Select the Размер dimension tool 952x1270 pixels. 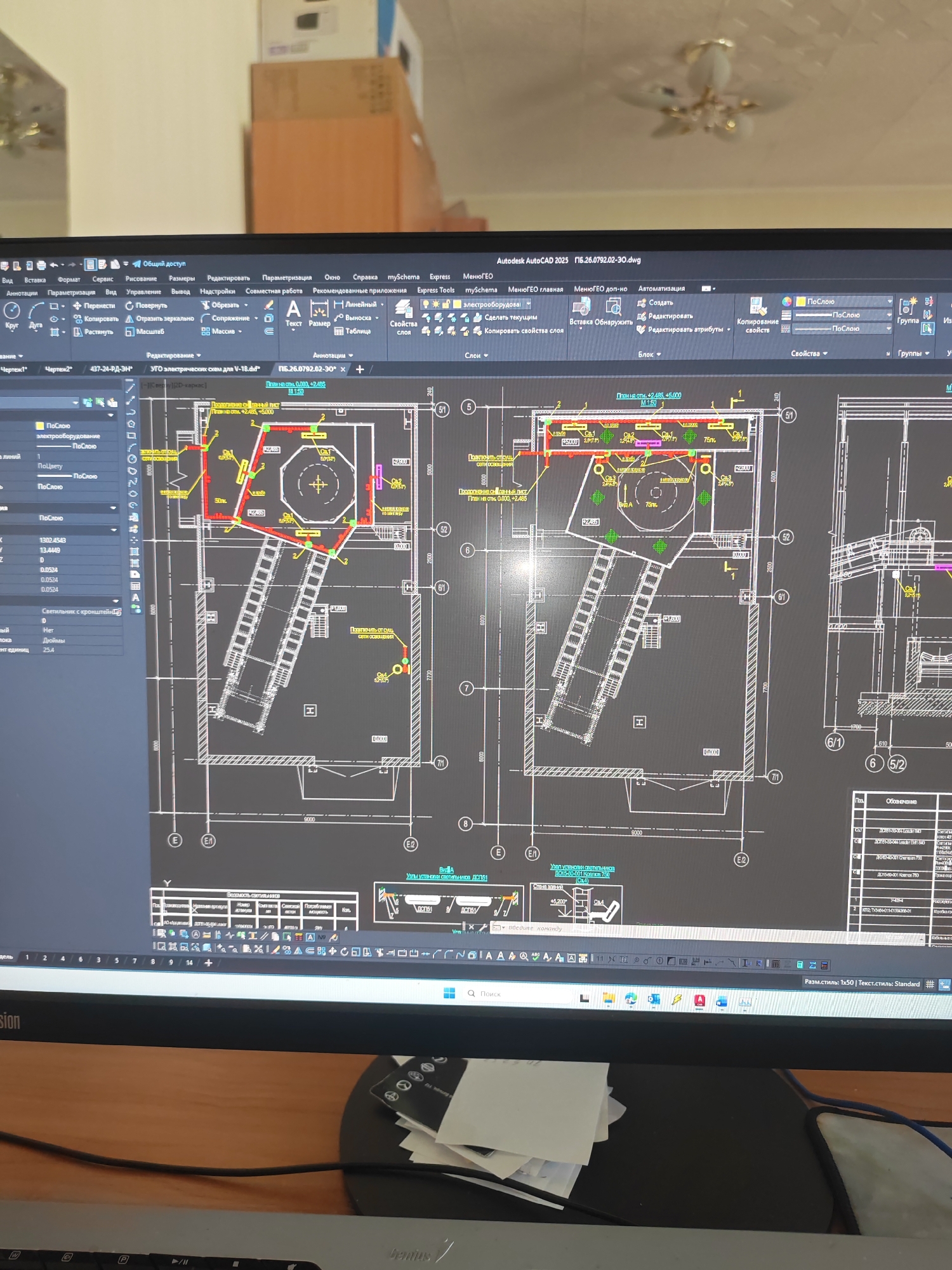pos(319,314)
